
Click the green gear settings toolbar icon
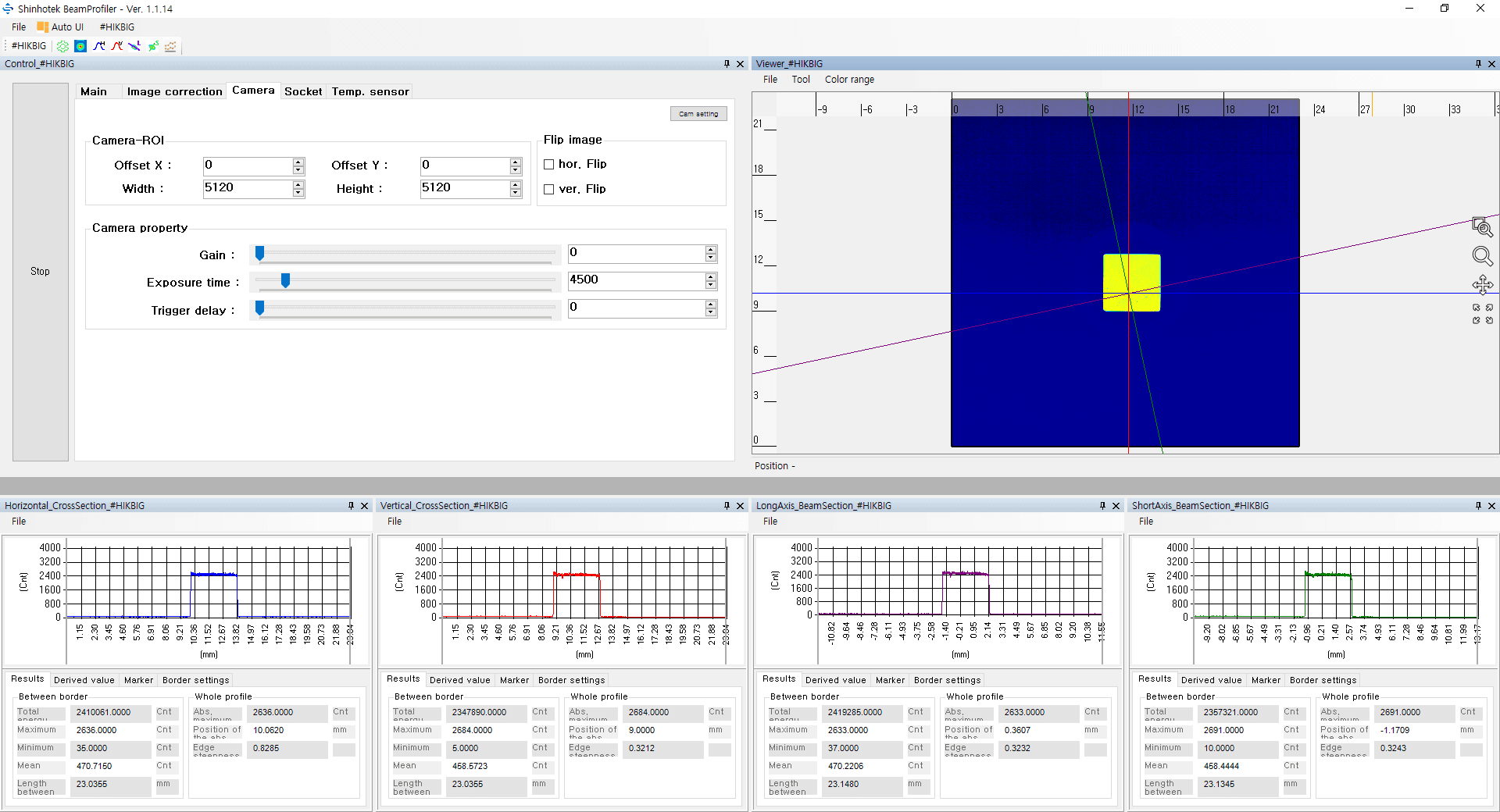click(63, 46)
